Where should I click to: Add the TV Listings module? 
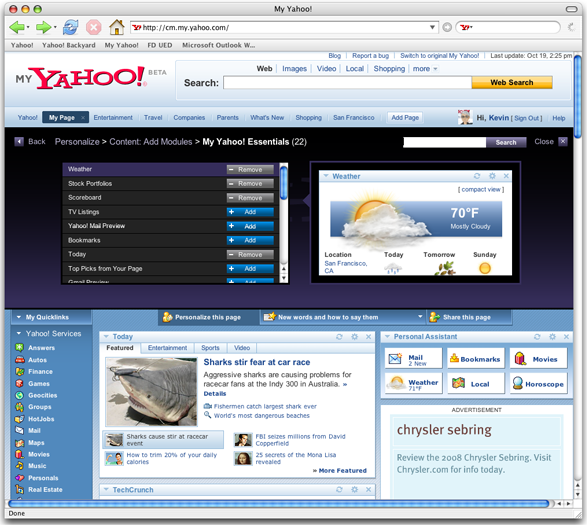(x=250, y=212)
